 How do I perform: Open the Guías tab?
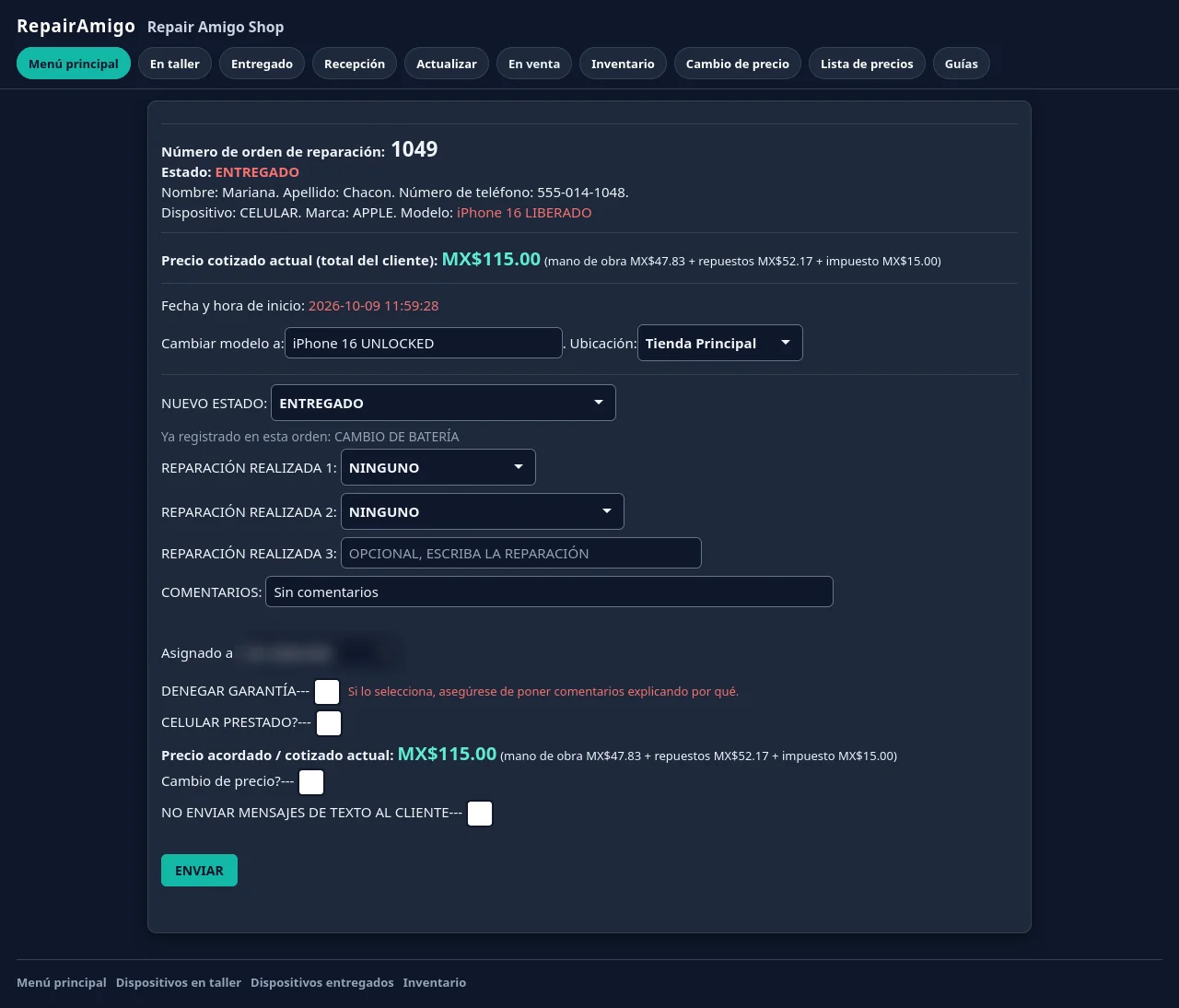click(x=962, y=64)
